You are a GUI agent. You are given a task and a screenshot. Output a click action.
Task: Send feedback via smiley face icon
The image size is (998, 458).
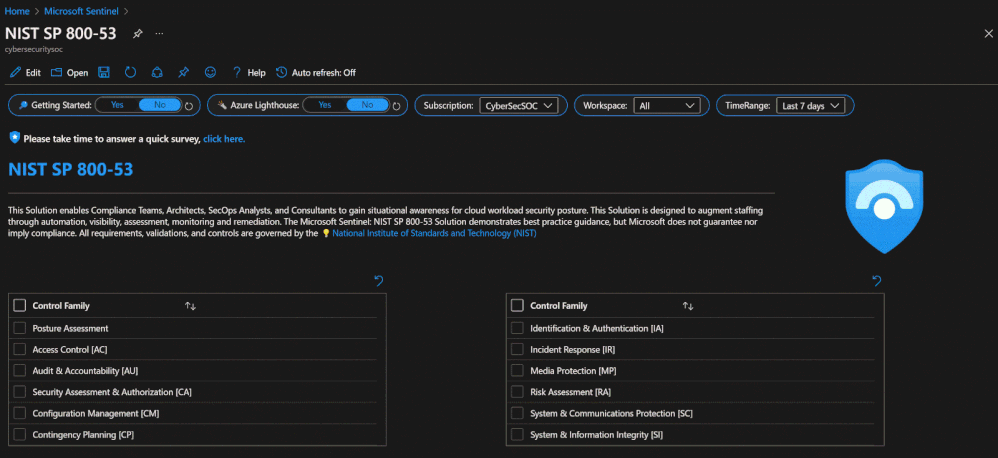point(210,73)
